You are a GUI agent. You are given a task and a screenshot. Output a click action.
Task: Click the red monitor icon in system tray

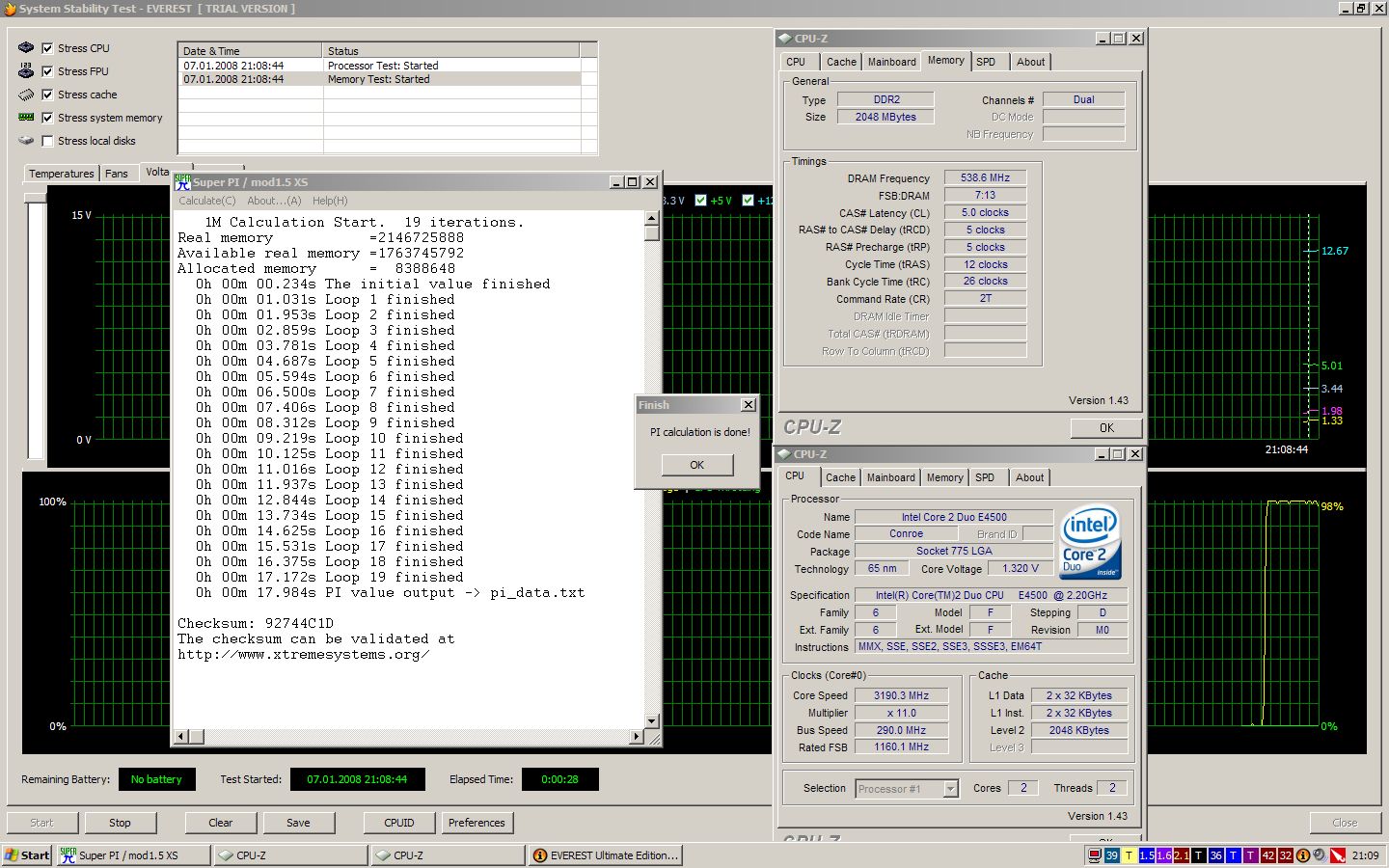pyautogui.click(x=1094, y=855)
